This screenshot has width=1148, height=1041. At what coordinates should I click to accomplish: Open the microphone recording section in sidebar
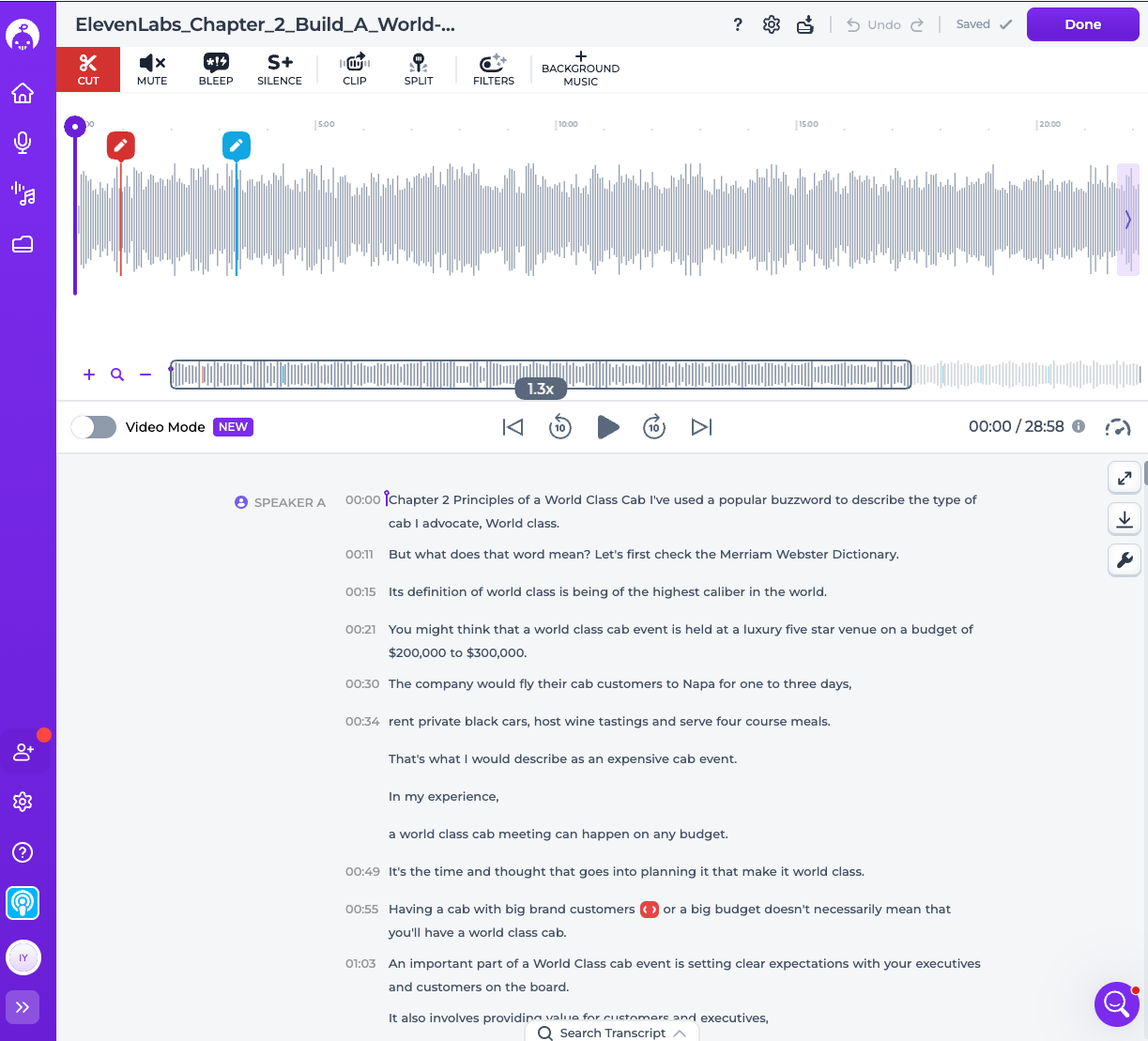pos(23,143)
